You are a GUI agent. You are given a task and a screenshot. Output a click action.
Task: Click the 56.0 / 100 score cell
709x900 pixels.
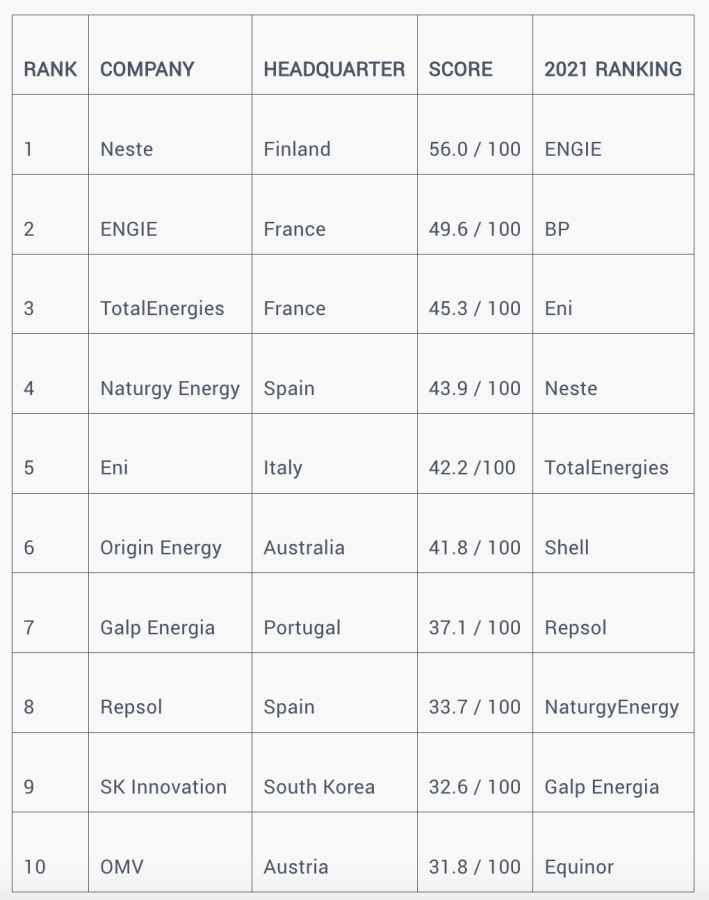pyautogui.click(x=475, y=149)
